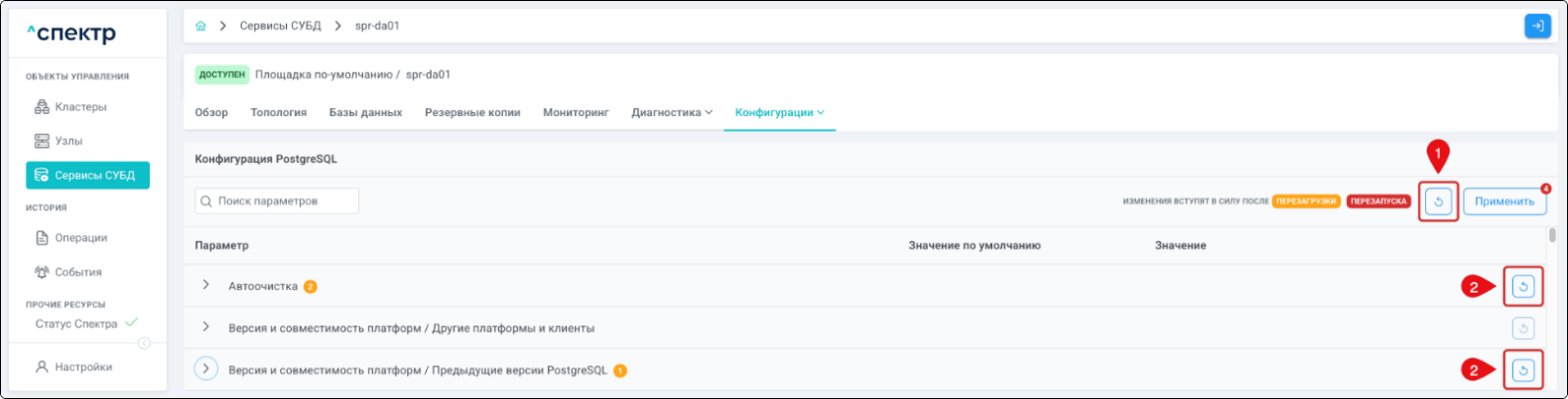Reset changes in Предыдущие версии PostgreSQL row

click(x=1522, y=370)
